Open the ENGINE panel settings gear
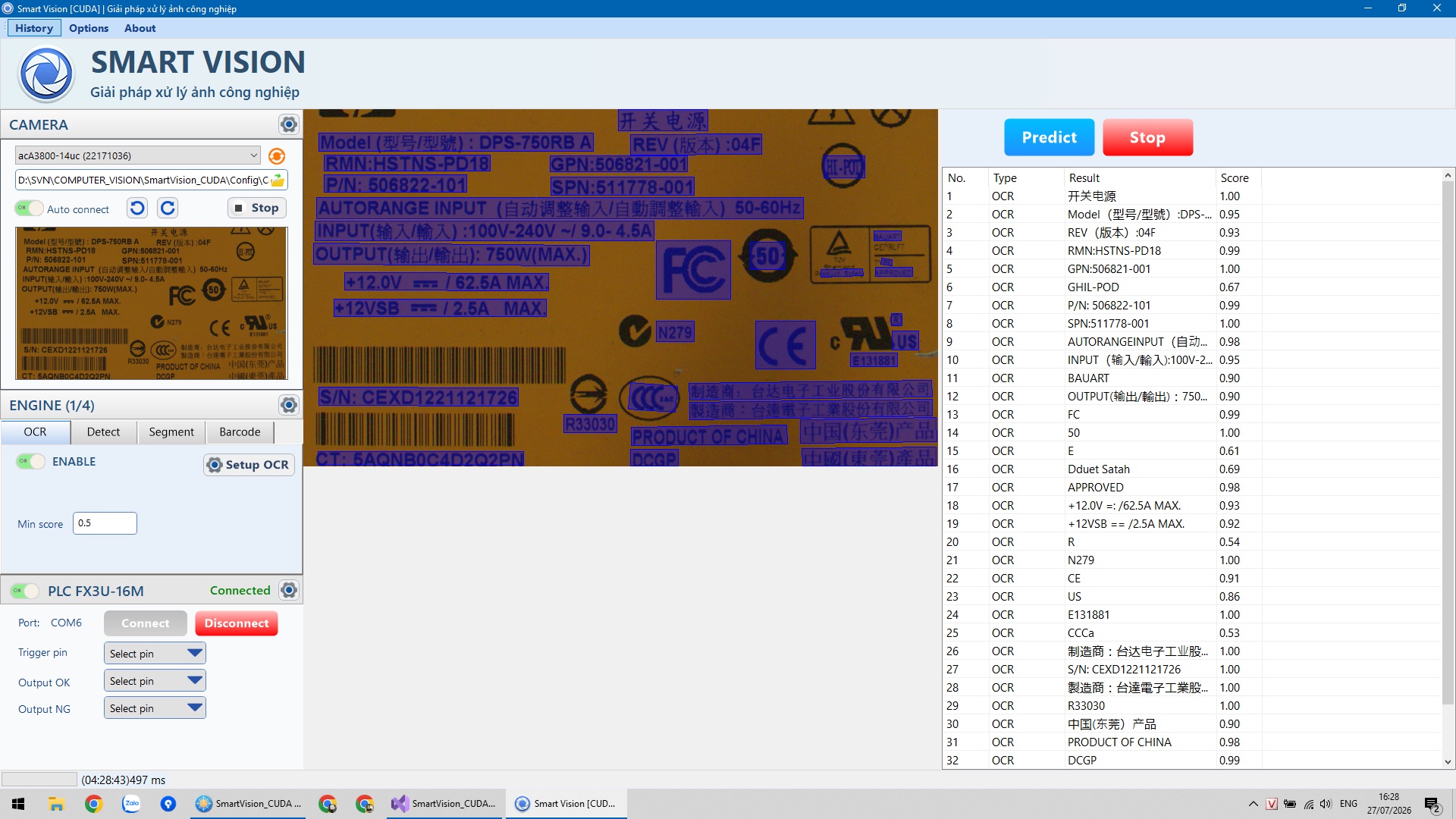The image size is (1456, 819). tap(288, 405)
